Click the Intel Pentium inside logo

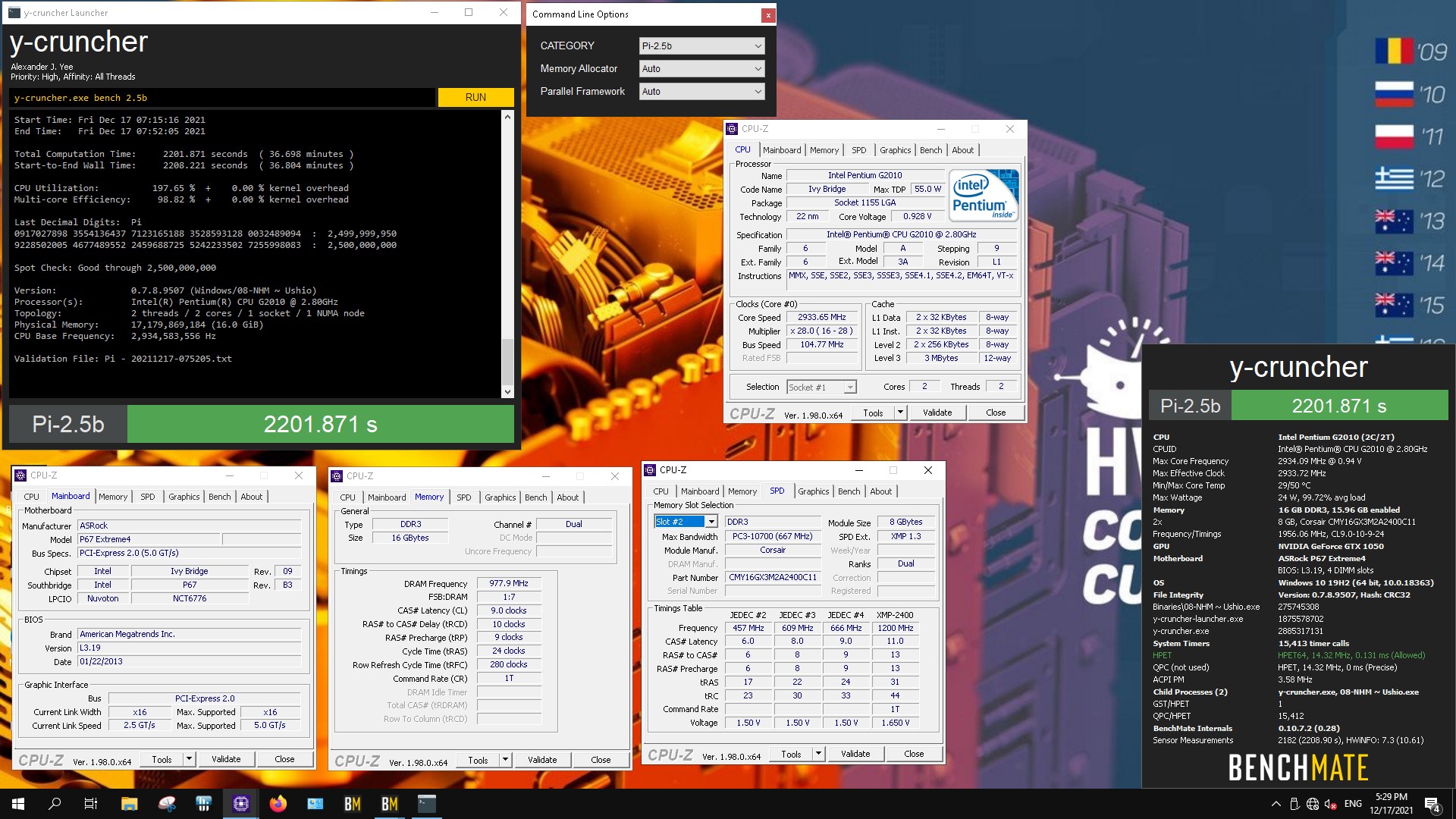click(x=983, y=195)
